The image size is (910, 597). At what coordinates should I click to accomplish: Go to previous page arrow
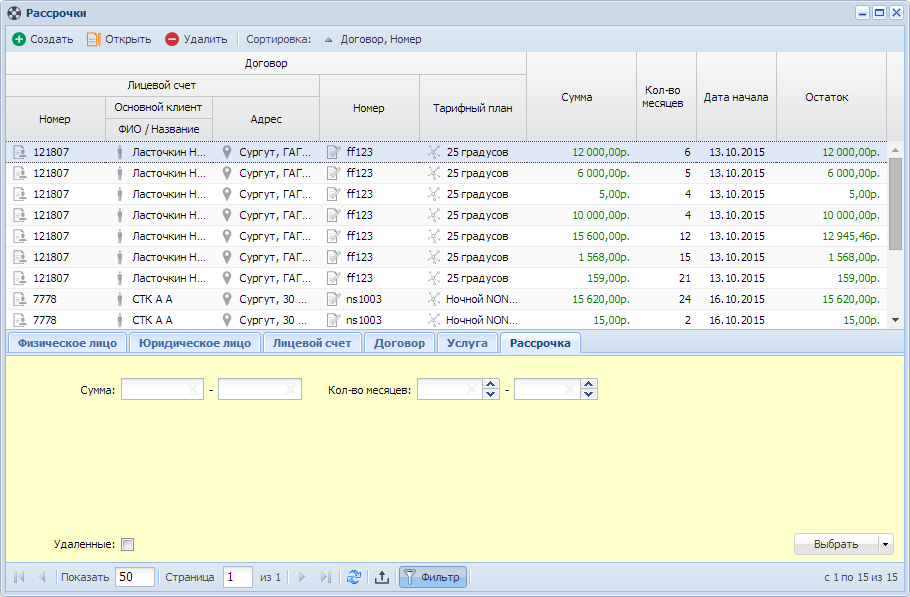[42, 577]
